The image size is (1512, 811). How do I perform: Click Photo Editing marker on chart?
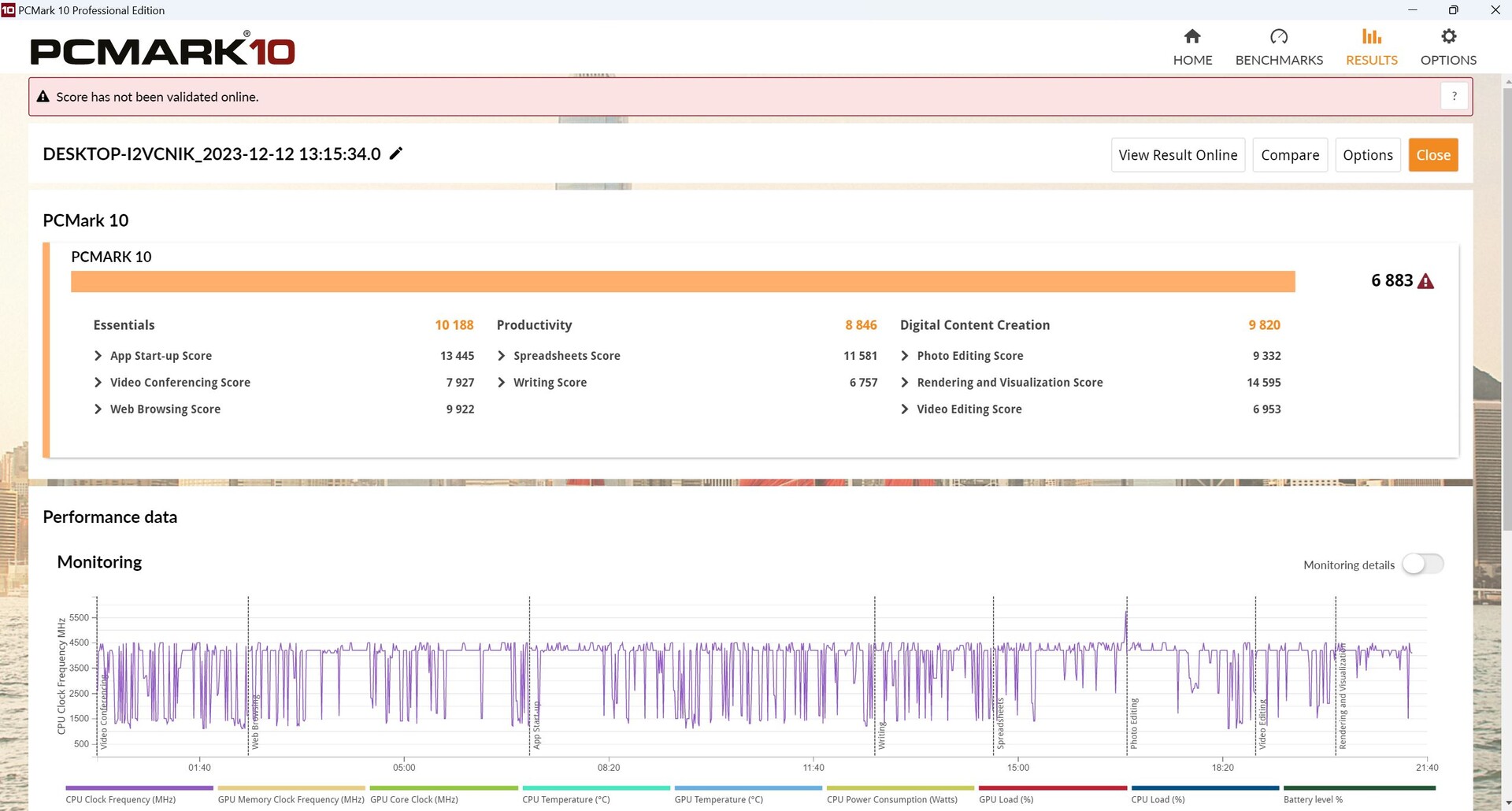coord(1134,723)
